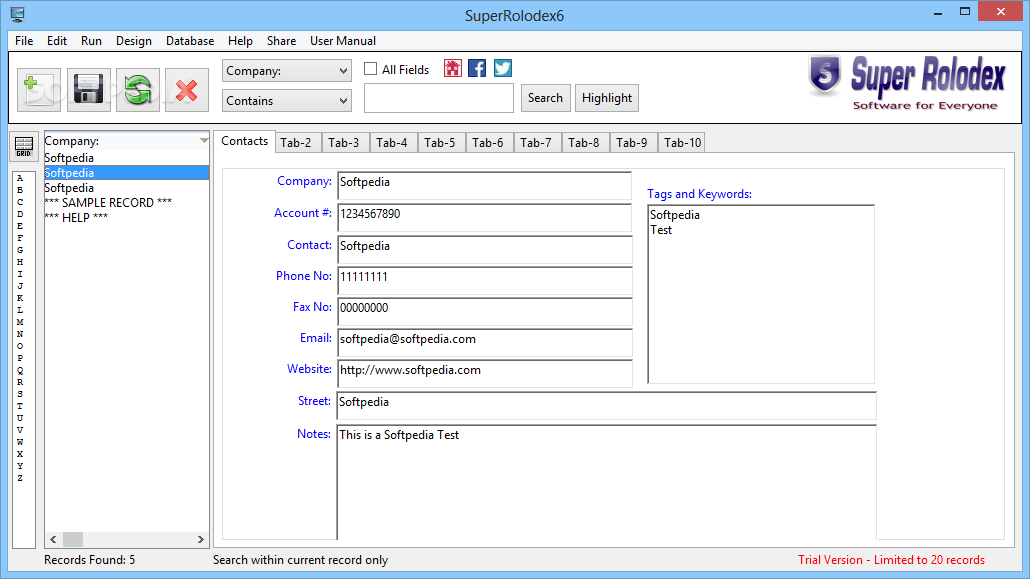Click the record list horizontal scrollbar thumb
1030x579 pixels.
[x=73, y=540]
